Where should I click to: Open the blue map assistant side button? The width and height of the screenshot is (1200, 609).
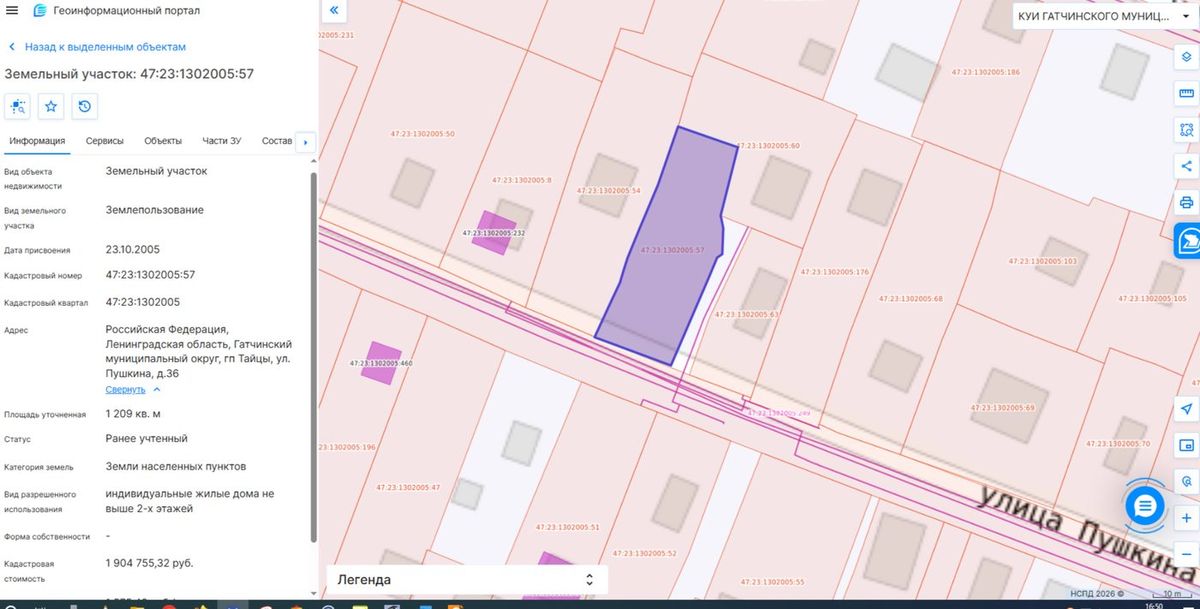click(x=1188, y=241)
